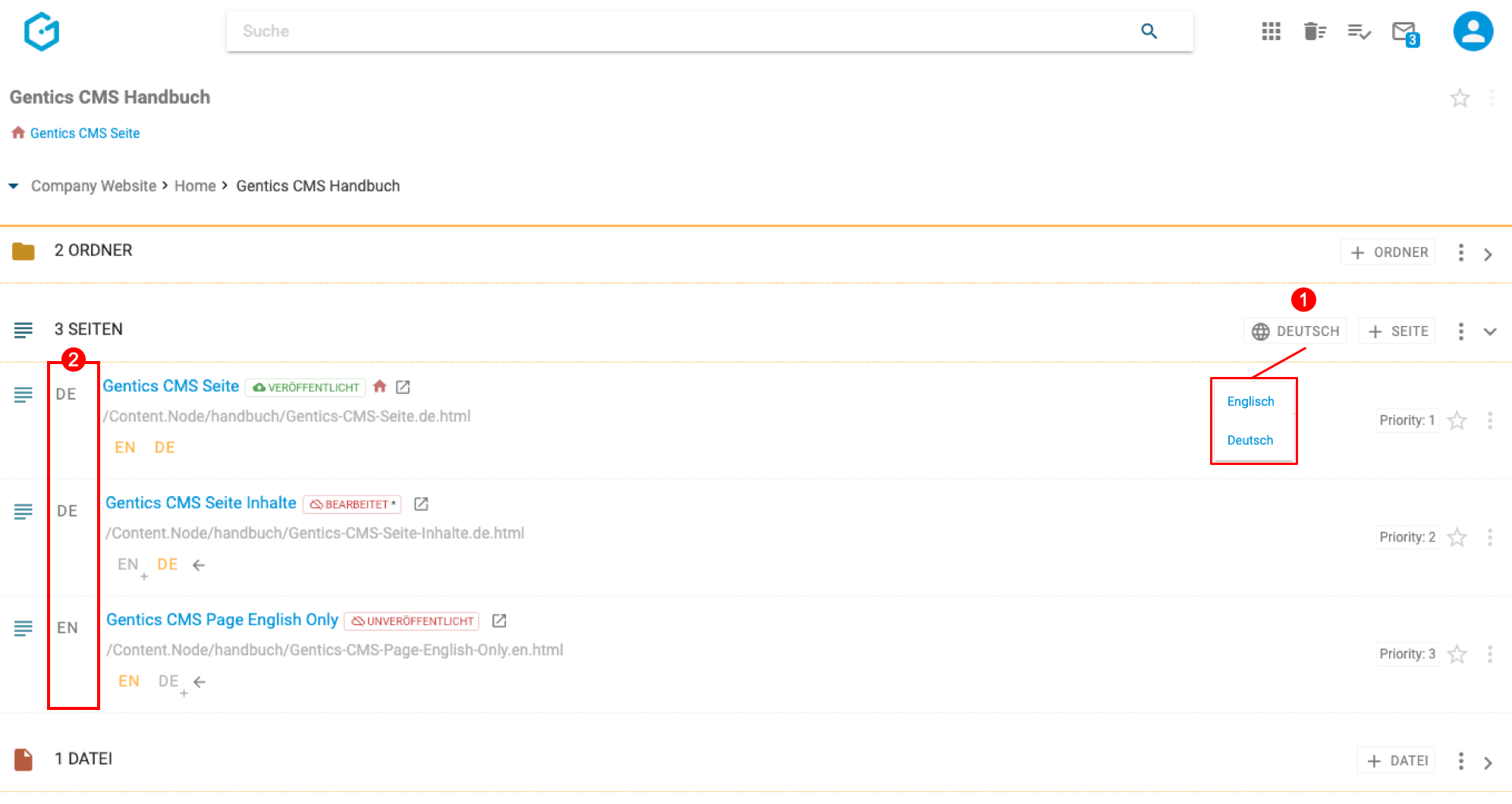Open the wastebin icon in header
The image size is (1512, 804).
(x=1315, y=31)
